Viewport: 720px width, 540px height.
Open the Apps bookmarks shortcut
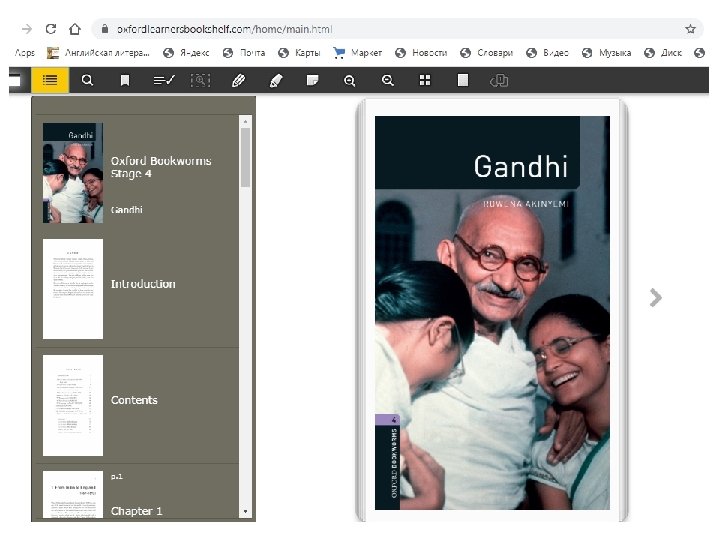coord(25,53)
